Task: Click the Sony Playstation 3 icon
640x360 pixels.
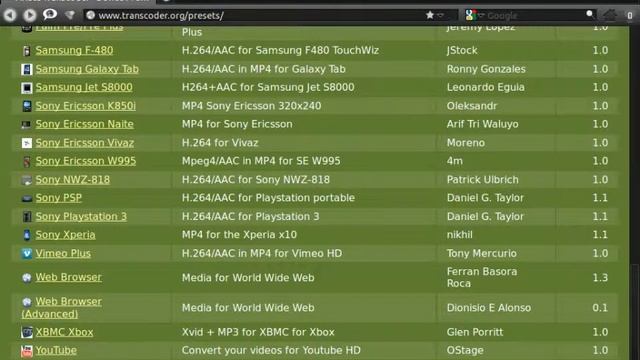Action: point(27,217)
